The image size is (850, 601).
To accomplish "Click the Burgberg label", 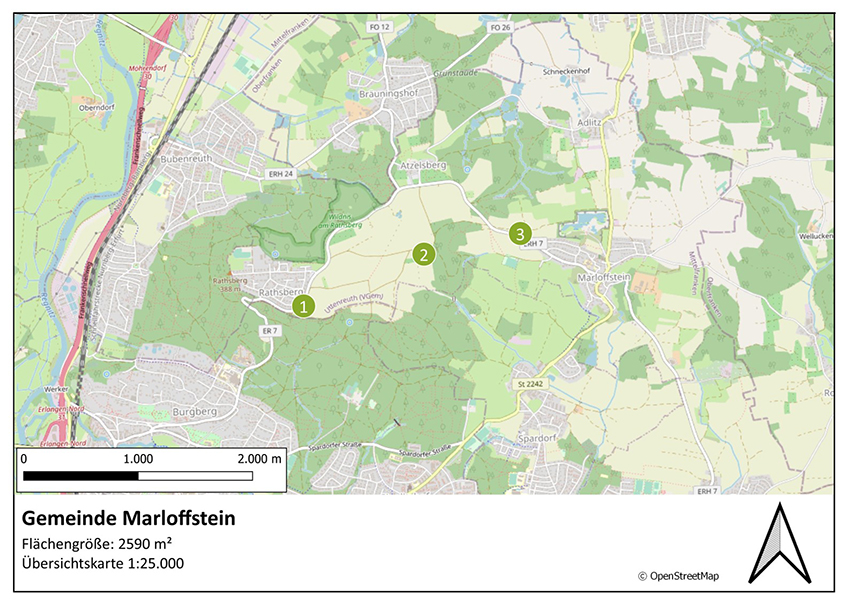I will (x=194, y=412).
